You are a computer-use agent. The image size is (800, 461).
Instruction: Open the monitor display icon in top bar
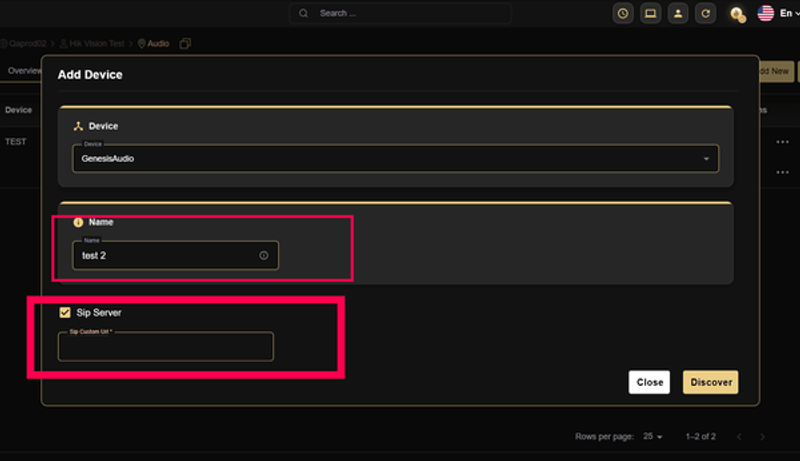pyautogui.click(x=651, y=13)
